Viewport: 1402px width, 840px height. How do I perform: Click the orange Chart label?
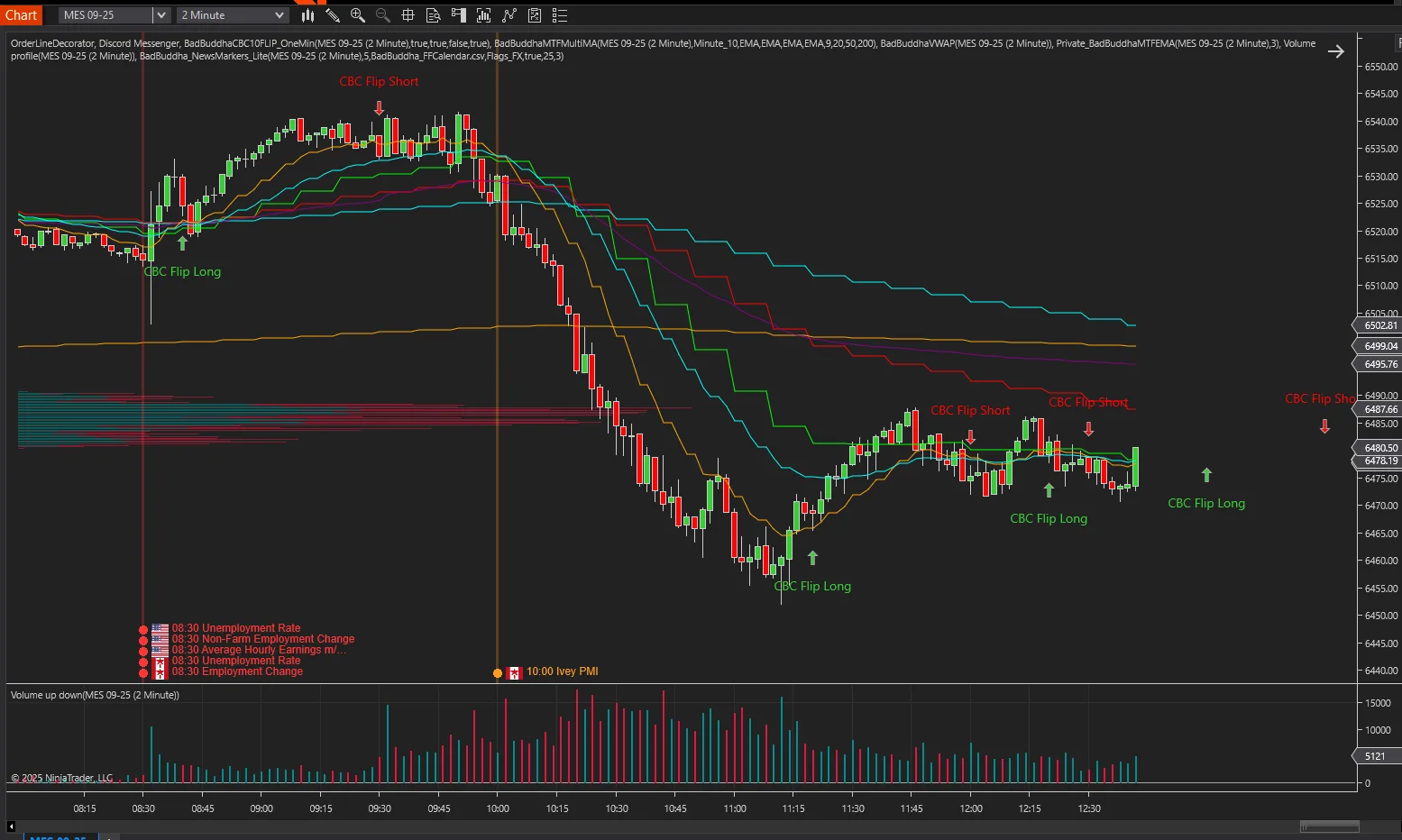21,15
